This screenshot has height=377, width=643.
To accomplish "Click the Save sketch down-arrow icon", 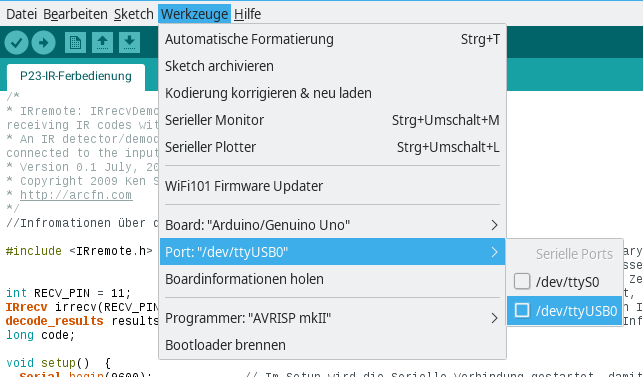I will 130,42.
